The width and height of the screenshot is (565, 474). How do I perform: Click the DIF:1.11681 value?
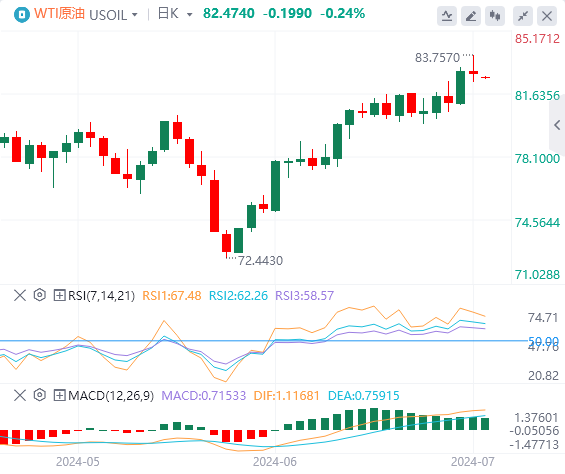[287, 395]
